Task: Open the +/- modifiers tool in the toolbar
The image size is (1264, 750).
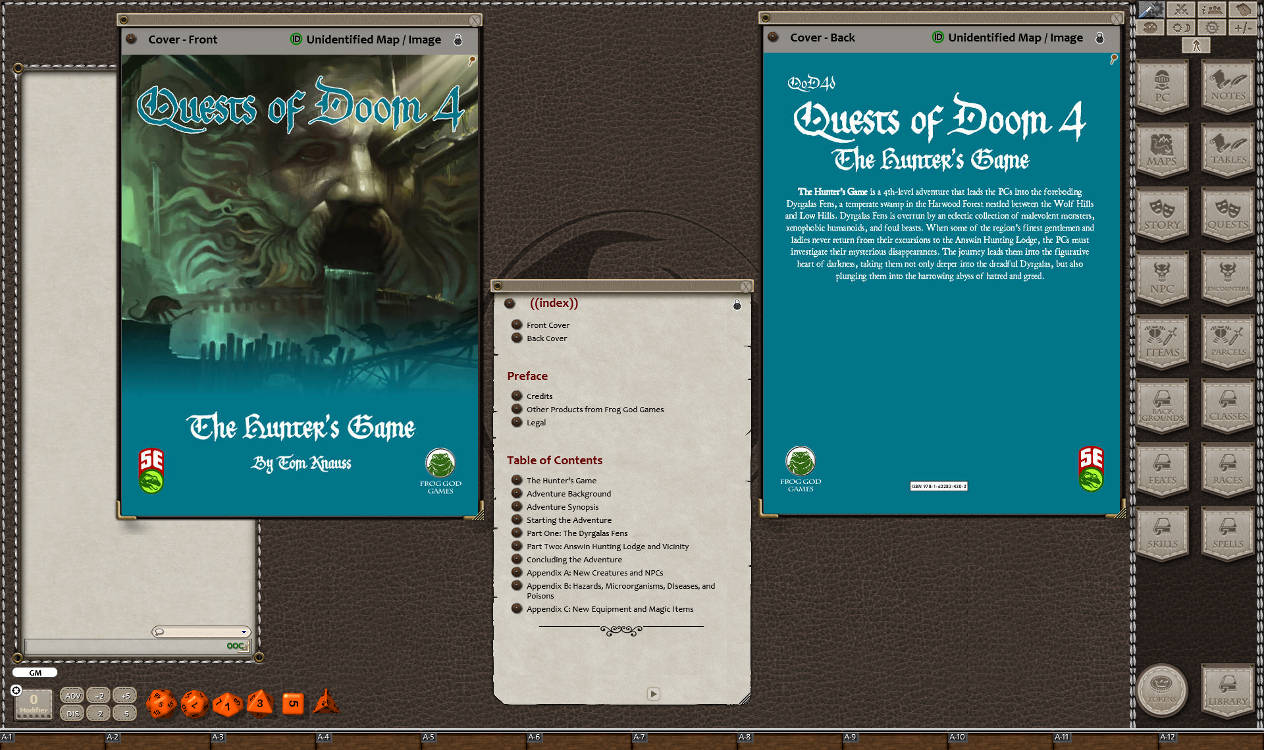Action: click(1243, 26)
